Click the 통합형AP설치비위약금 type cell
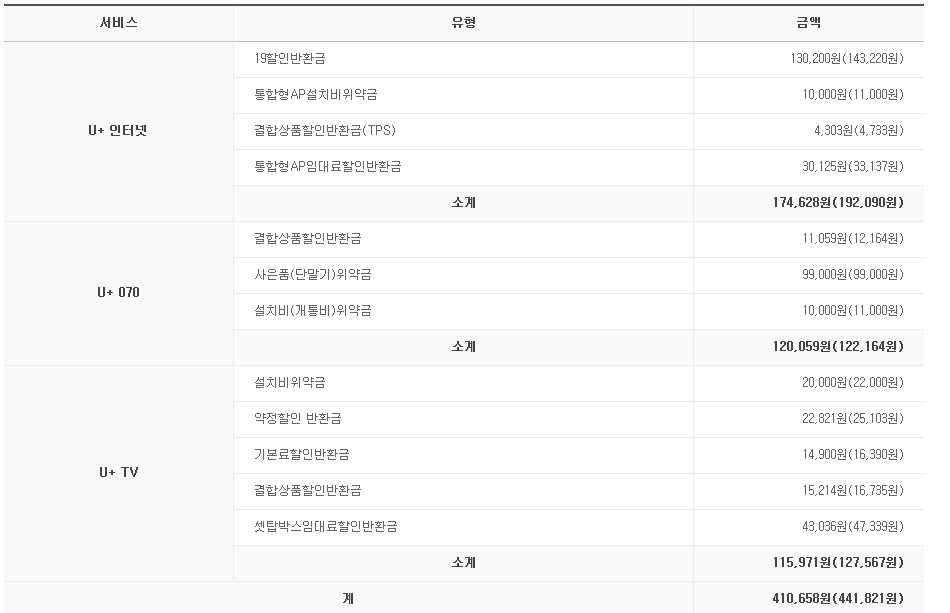This screenshot has width=950, height=613. pos(316,95)
